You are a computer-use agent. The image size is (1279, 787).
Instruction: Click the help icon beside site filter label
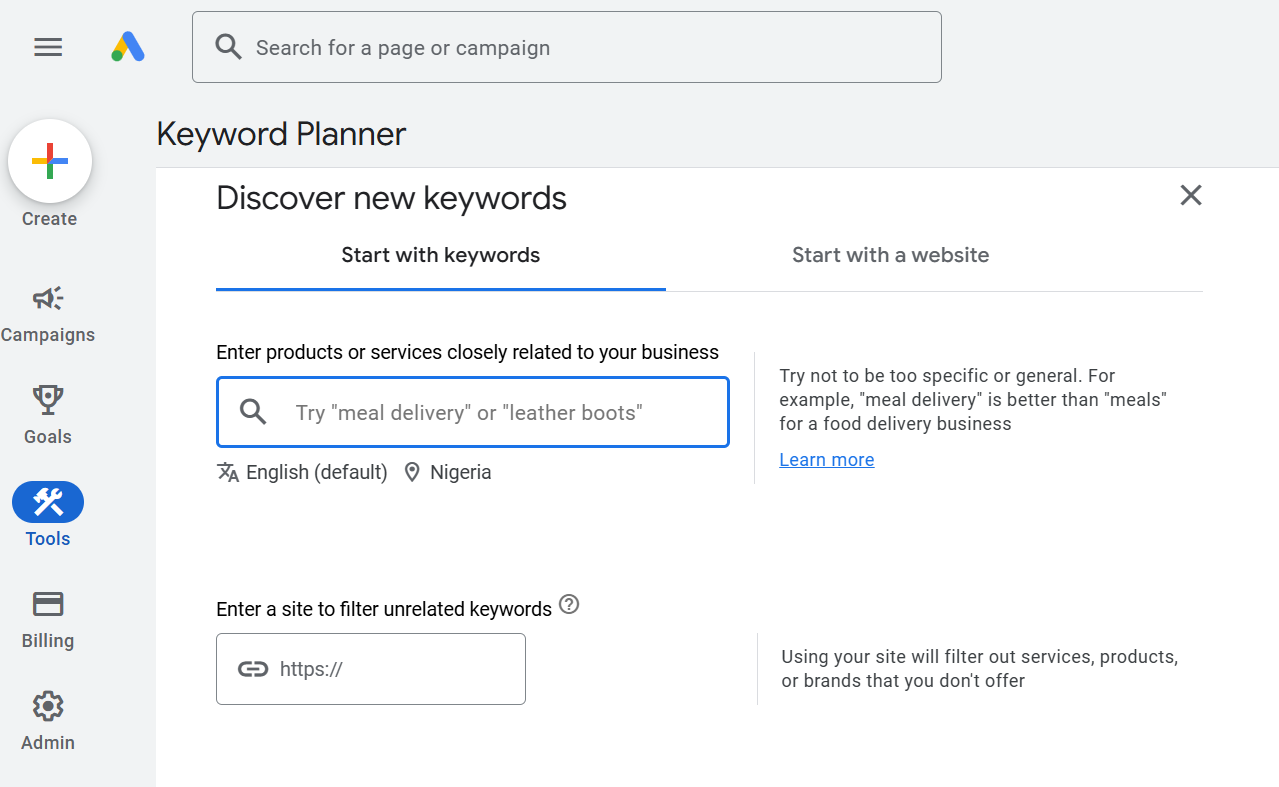[x=568, y=604]
